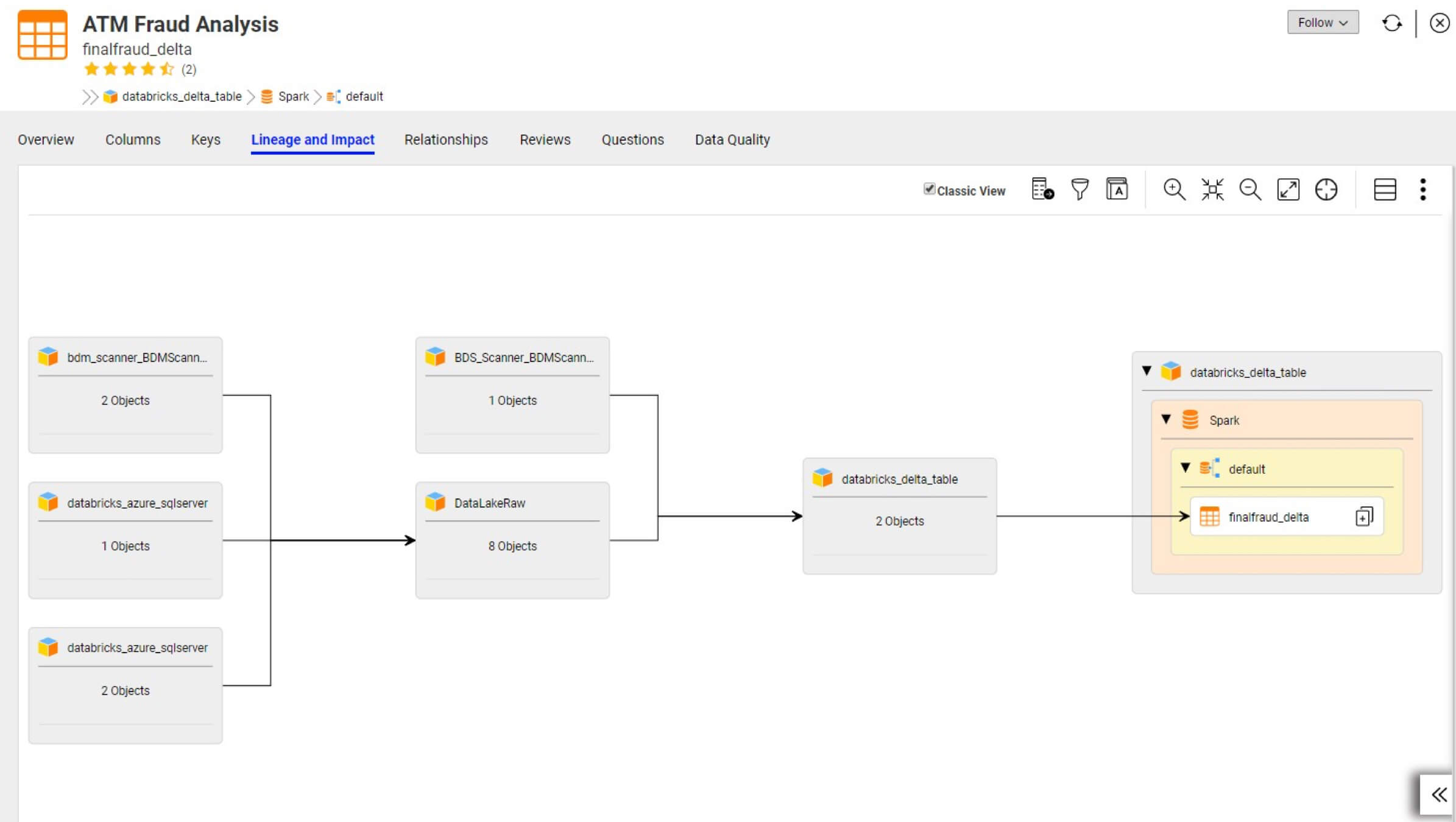
Task: Click the zoom in magnifier icon
Action: coord(1173,190)
